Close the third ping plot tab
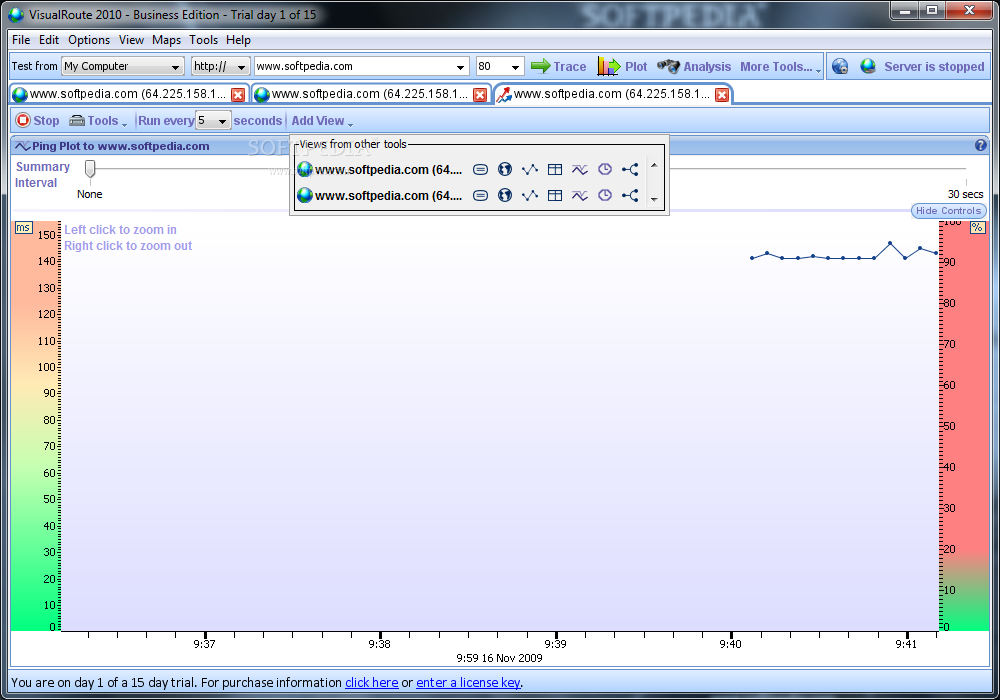The image size is (1000, 700). (x=722, y=95)
